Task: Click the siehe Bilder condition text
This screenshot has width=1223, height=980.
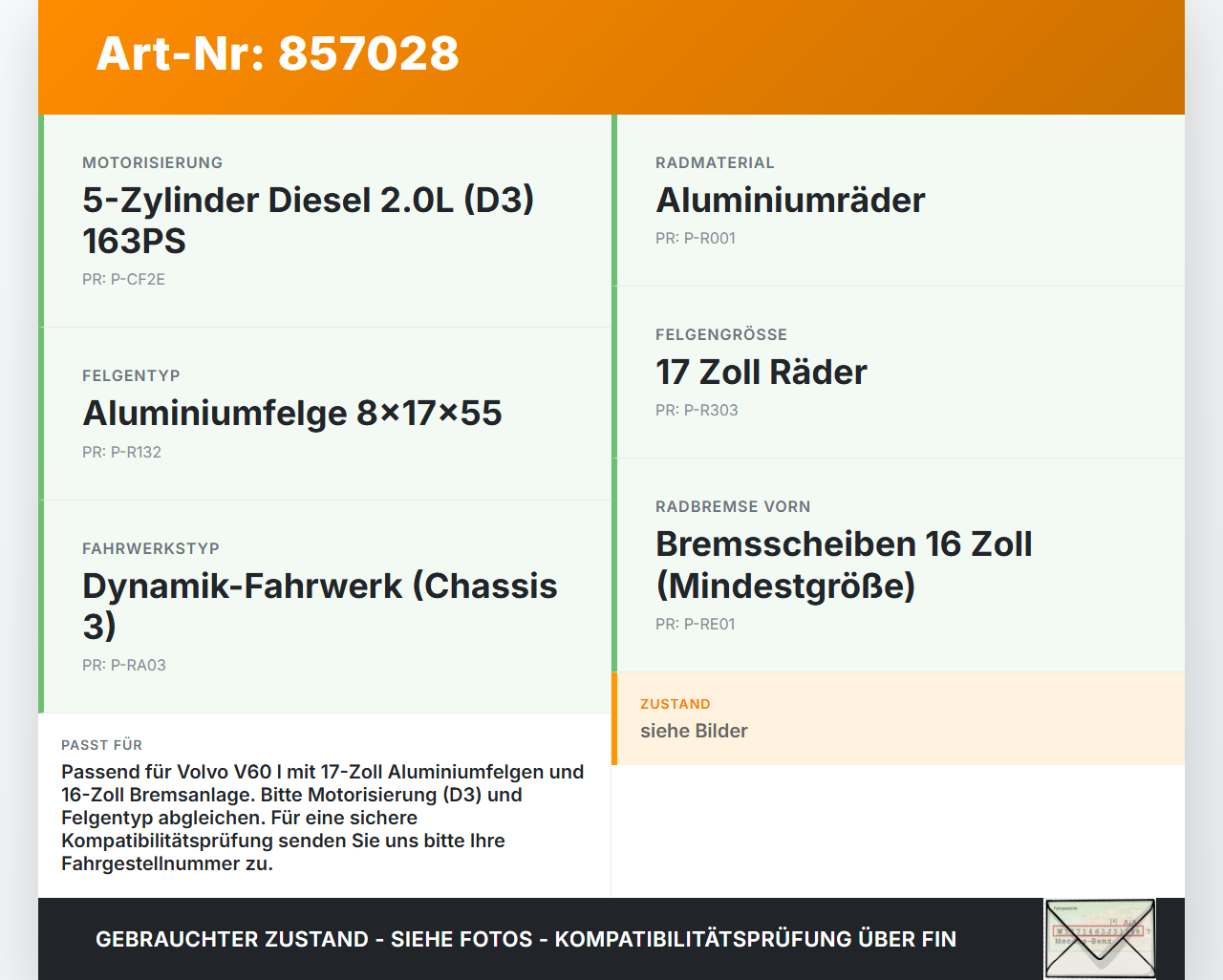Action: 694,731
